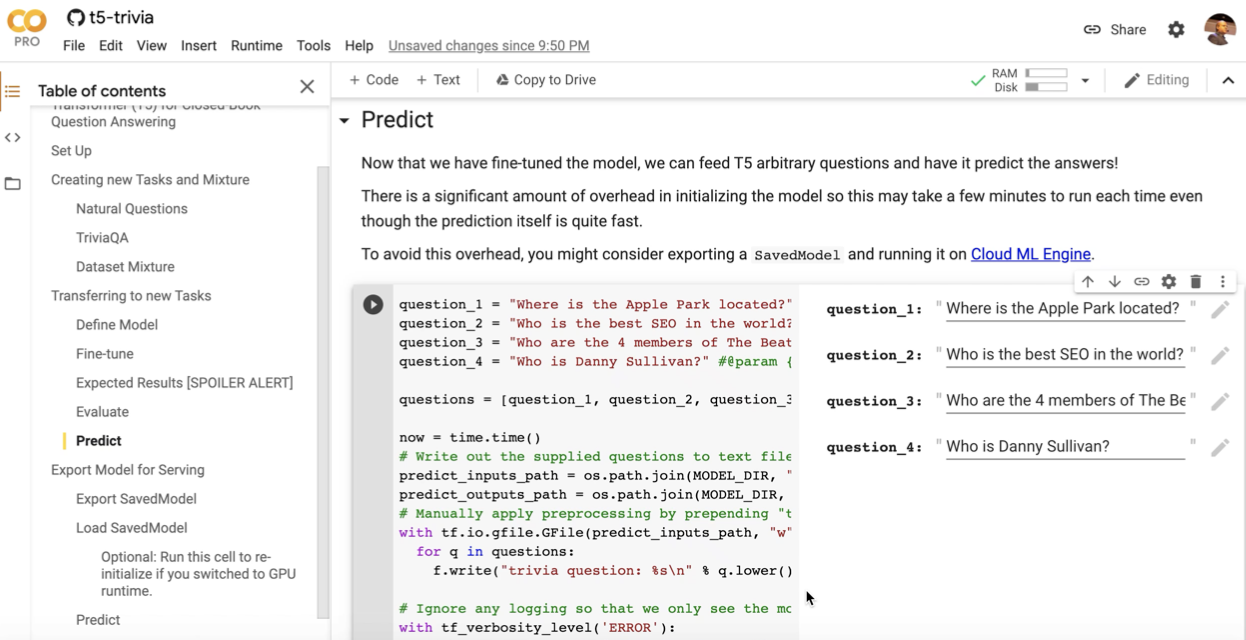Click Copy to Drive button
The height and width of the screenshot is (640, 1246).
(x=546, y=80)
